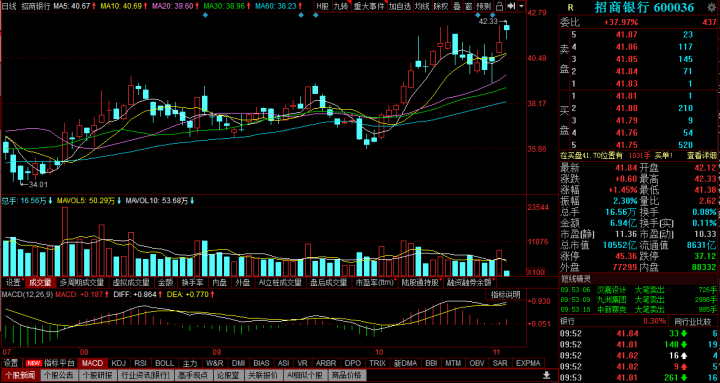Open 重大事件 major events
This screenshot has height=383, width=720.
369,6
